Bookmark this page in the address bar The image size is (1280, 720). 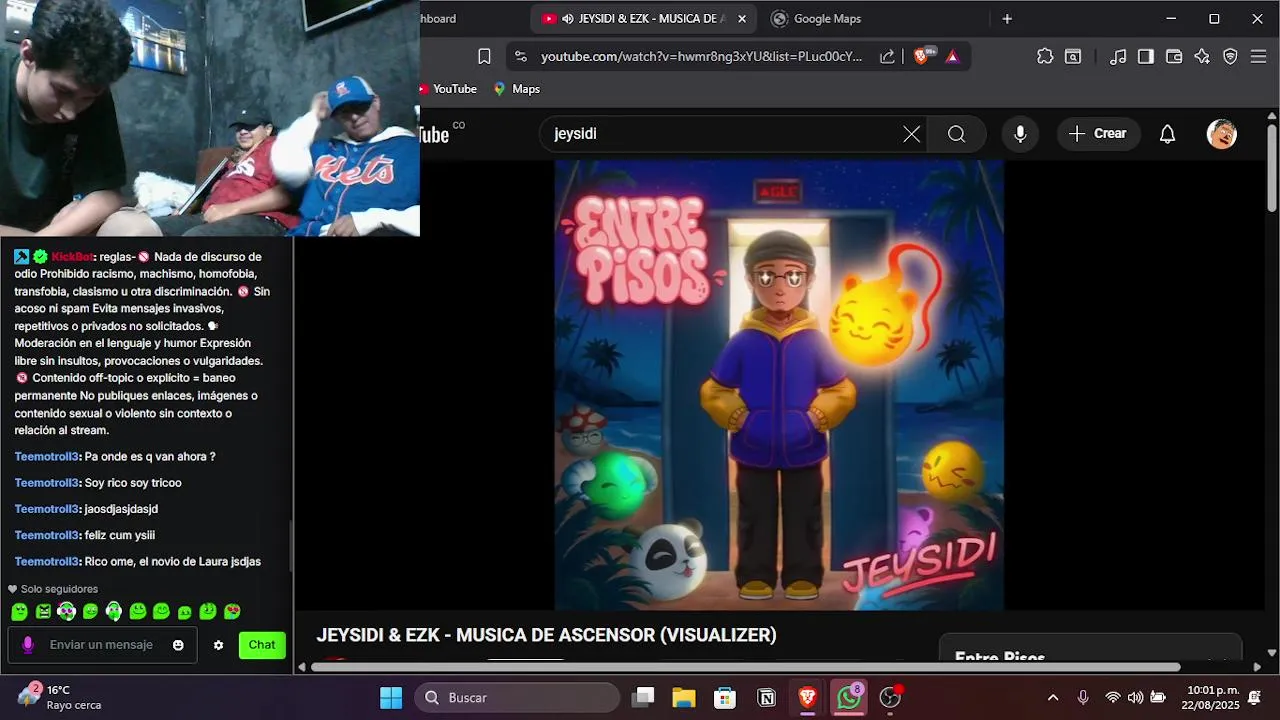(484, 56)
